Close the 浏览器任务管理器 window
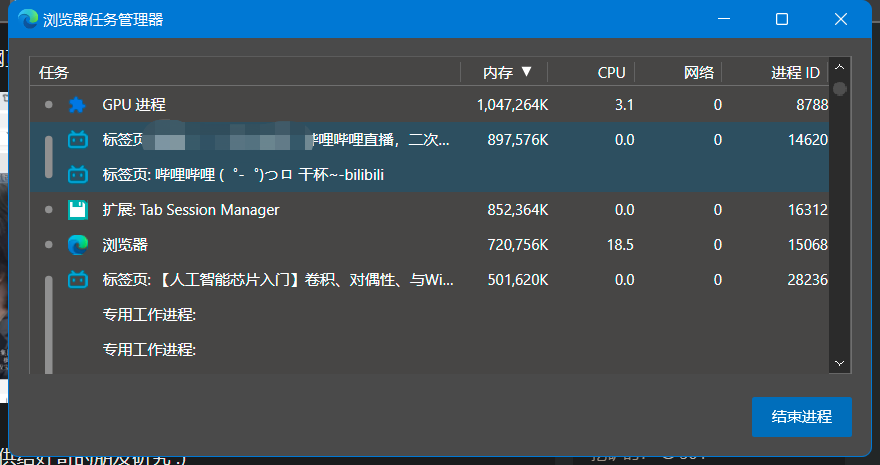The width and height of the screenshot is (880, 465). click(x=841, y=19)
